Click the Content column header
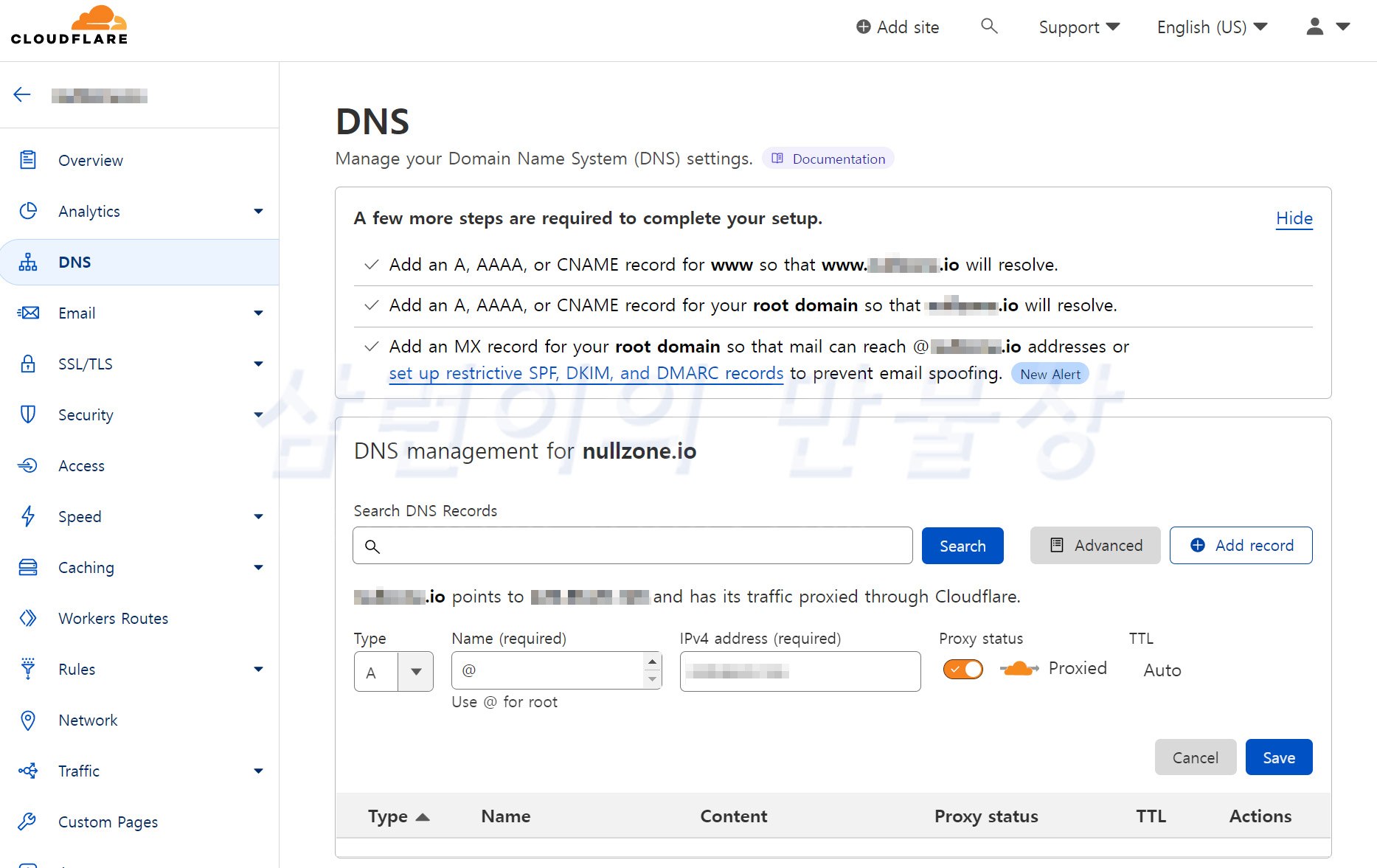 click(734, 816)
